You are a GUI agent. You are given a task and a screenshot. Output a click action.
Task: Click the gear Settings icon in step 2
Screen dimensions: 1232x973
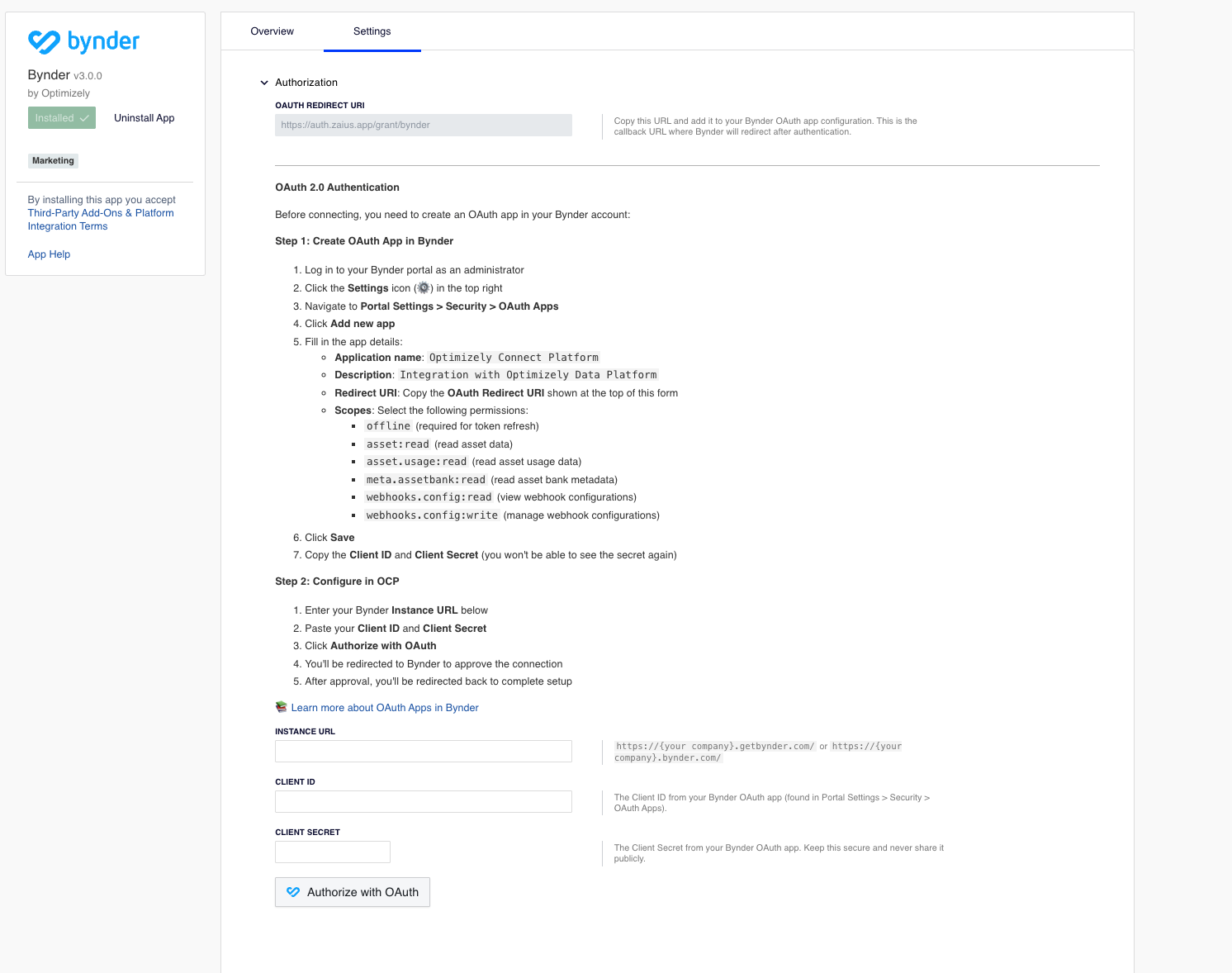[x=424, y=288]
